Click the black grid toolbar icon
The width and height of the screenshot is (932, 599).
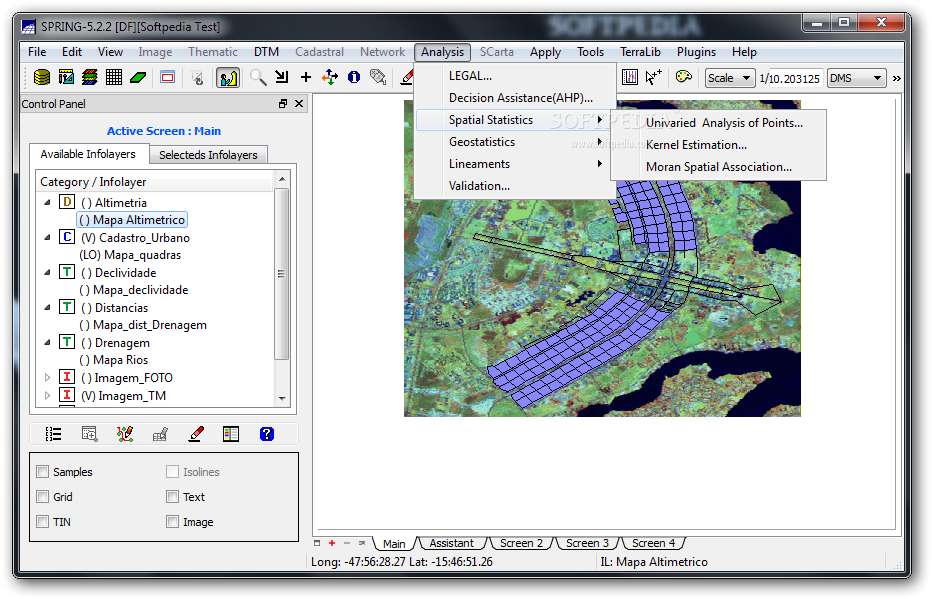tap(114, 77)
